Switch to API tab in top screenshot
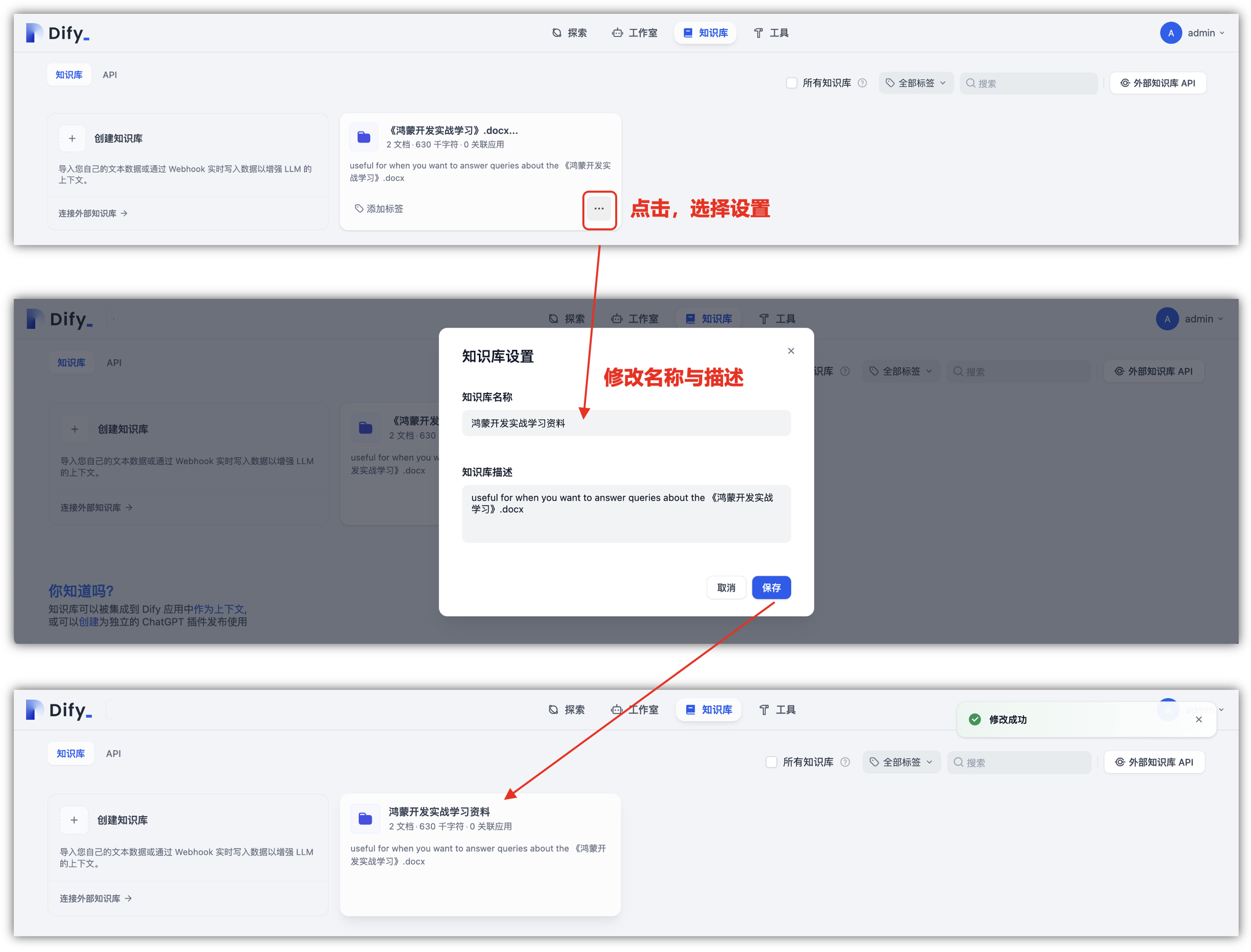Screen dimensions: 1251x952 [x=110, y=75]
